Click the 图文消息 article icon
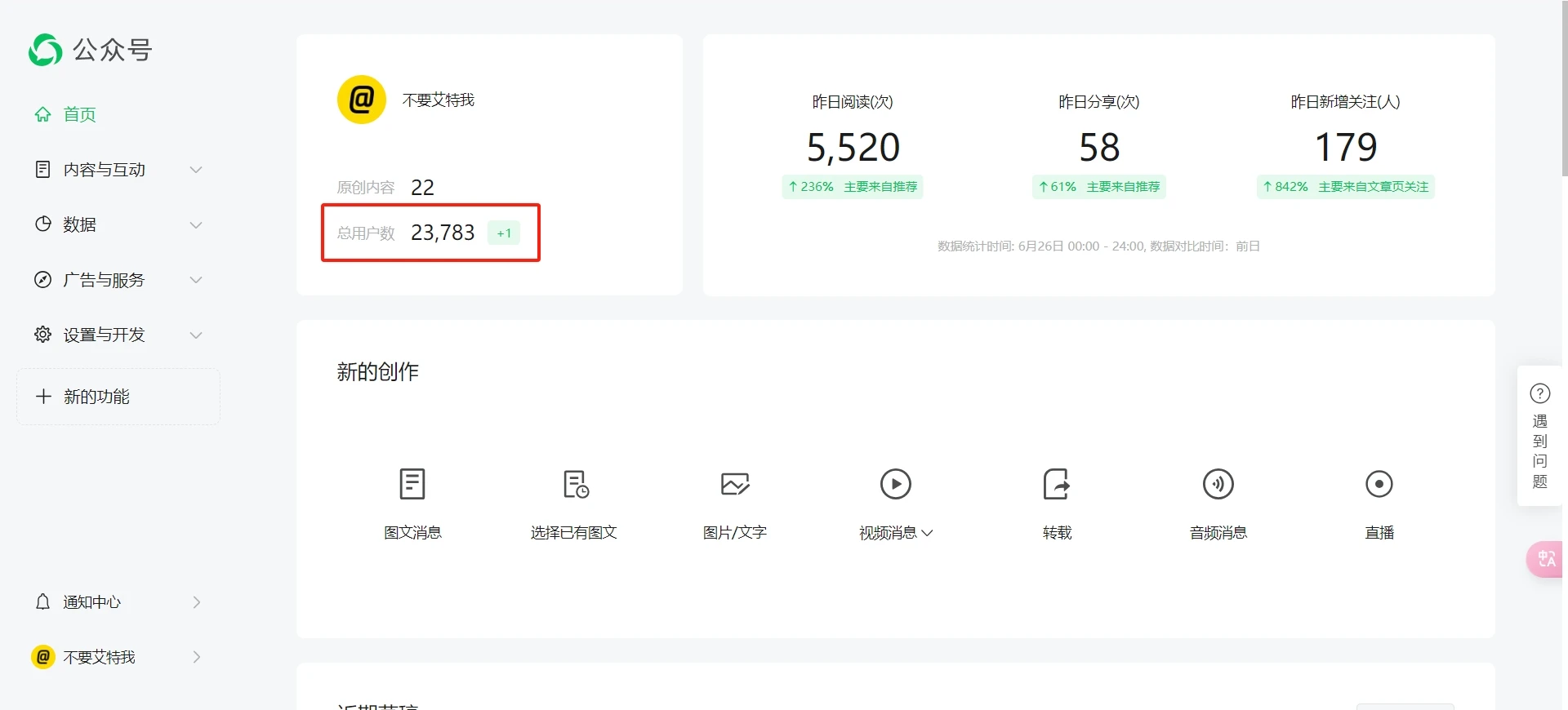 coord(412,484)
